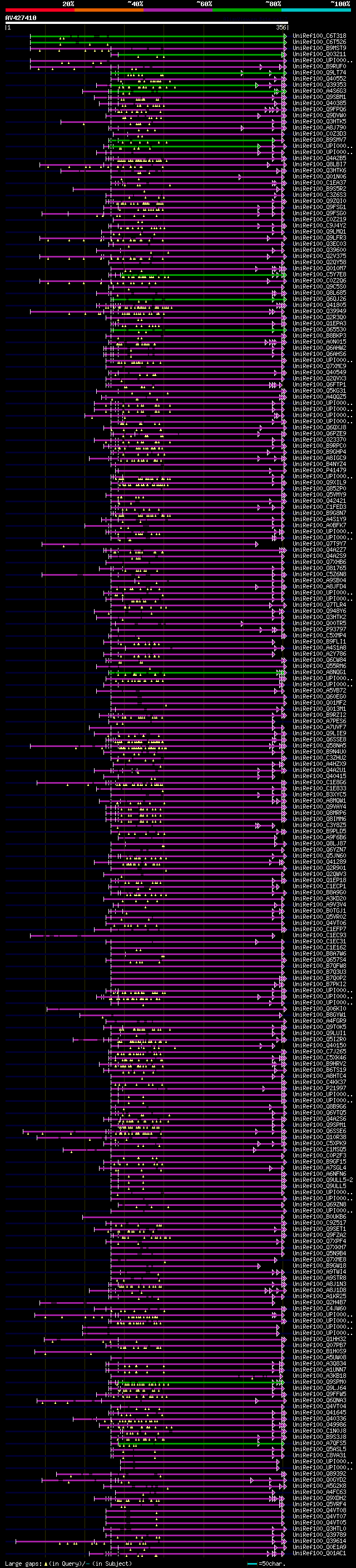Select the UniRef100_Q6SSE8 label
This screenshot has height=1568, width=356.
coord(319,739)
